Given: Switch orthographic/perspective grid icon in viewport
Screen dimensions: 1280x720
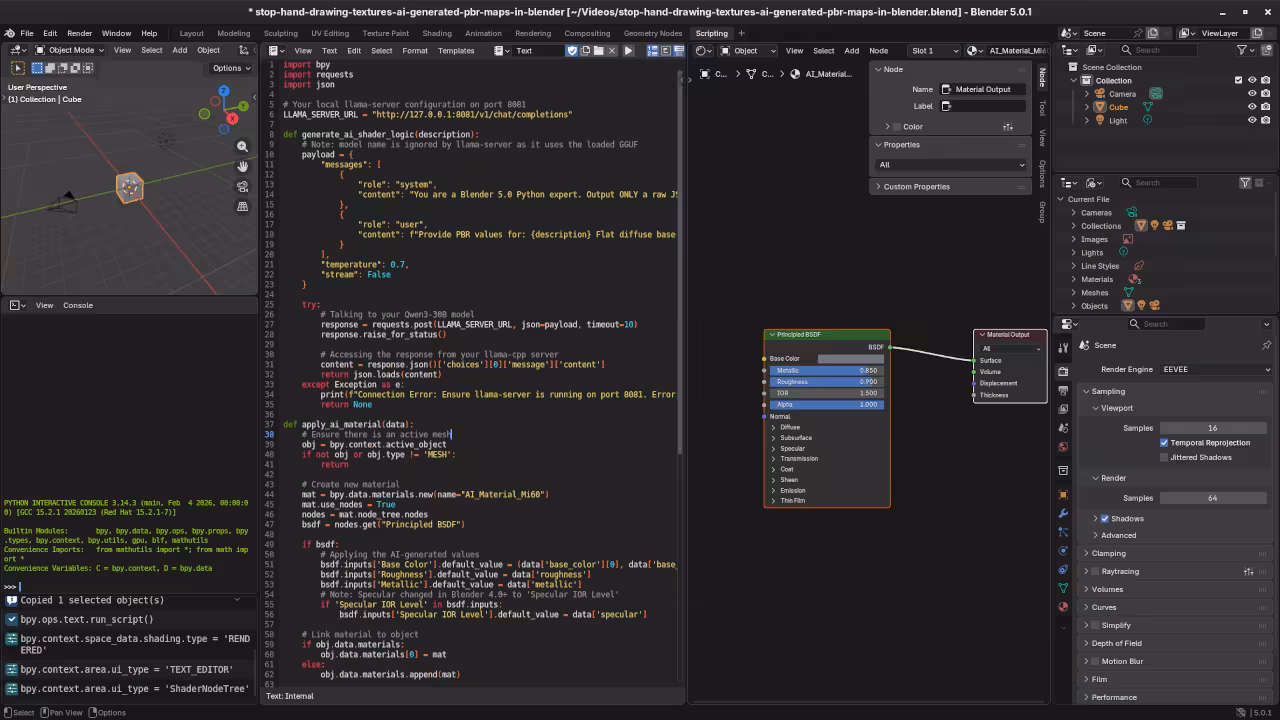Looking at the screenshot, I should 242,206.
